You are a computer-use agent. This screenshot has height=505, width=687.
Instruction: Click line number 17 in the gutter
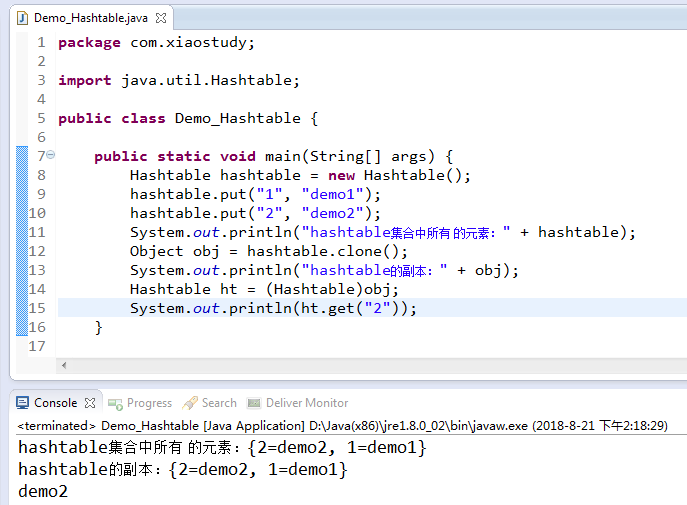(x=37, y=346)
